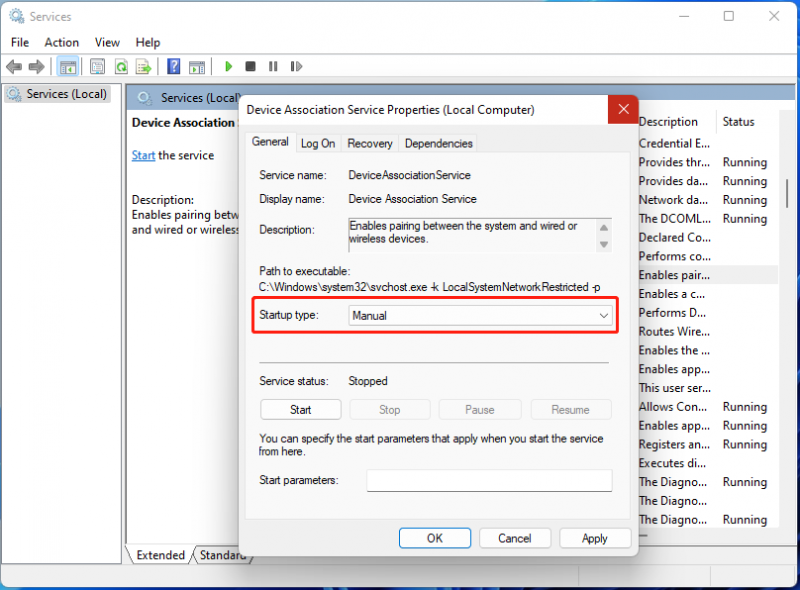
Task: Select the 'Routes Wire...' service row
Action: pos(708,332)
